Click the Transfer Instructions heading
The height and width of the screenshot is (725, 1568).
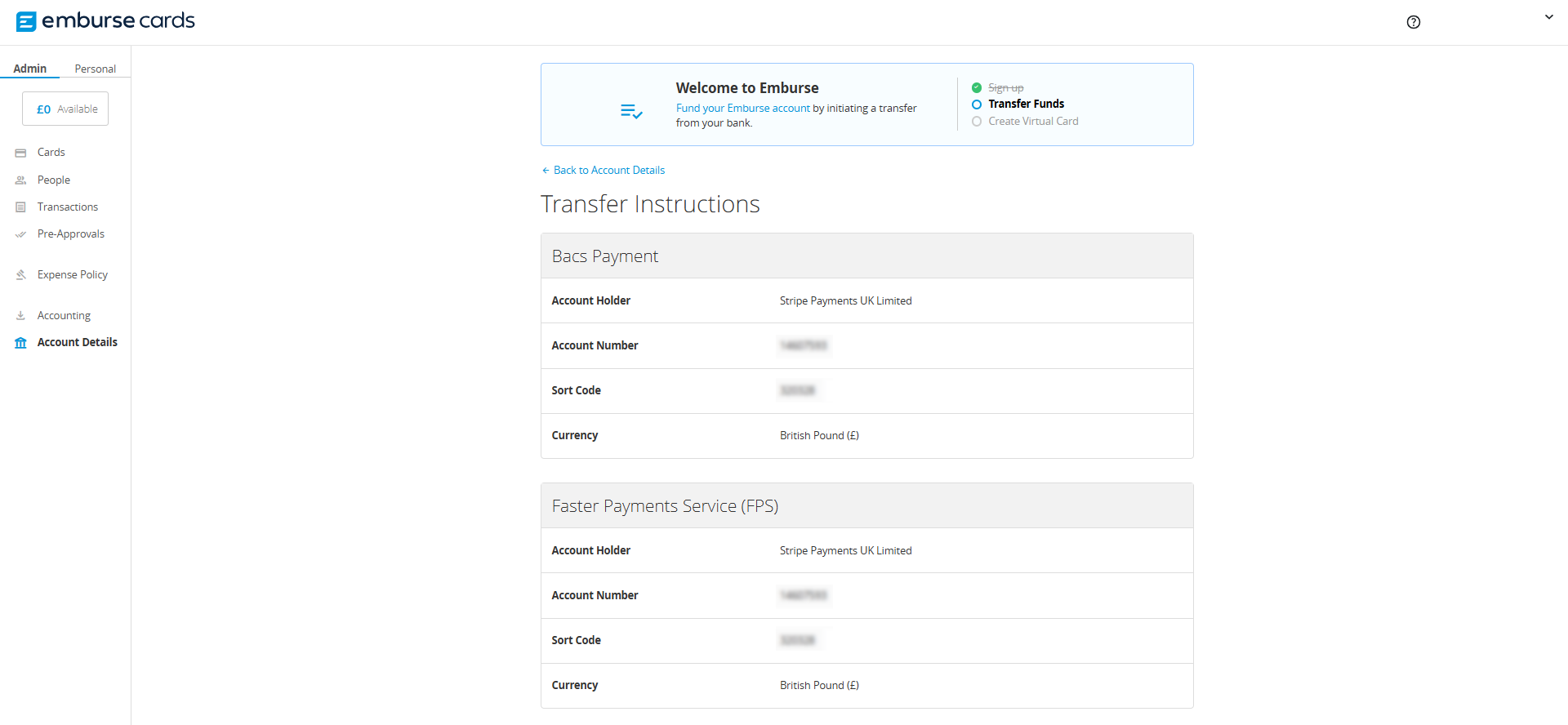click(x=650, y=203)
